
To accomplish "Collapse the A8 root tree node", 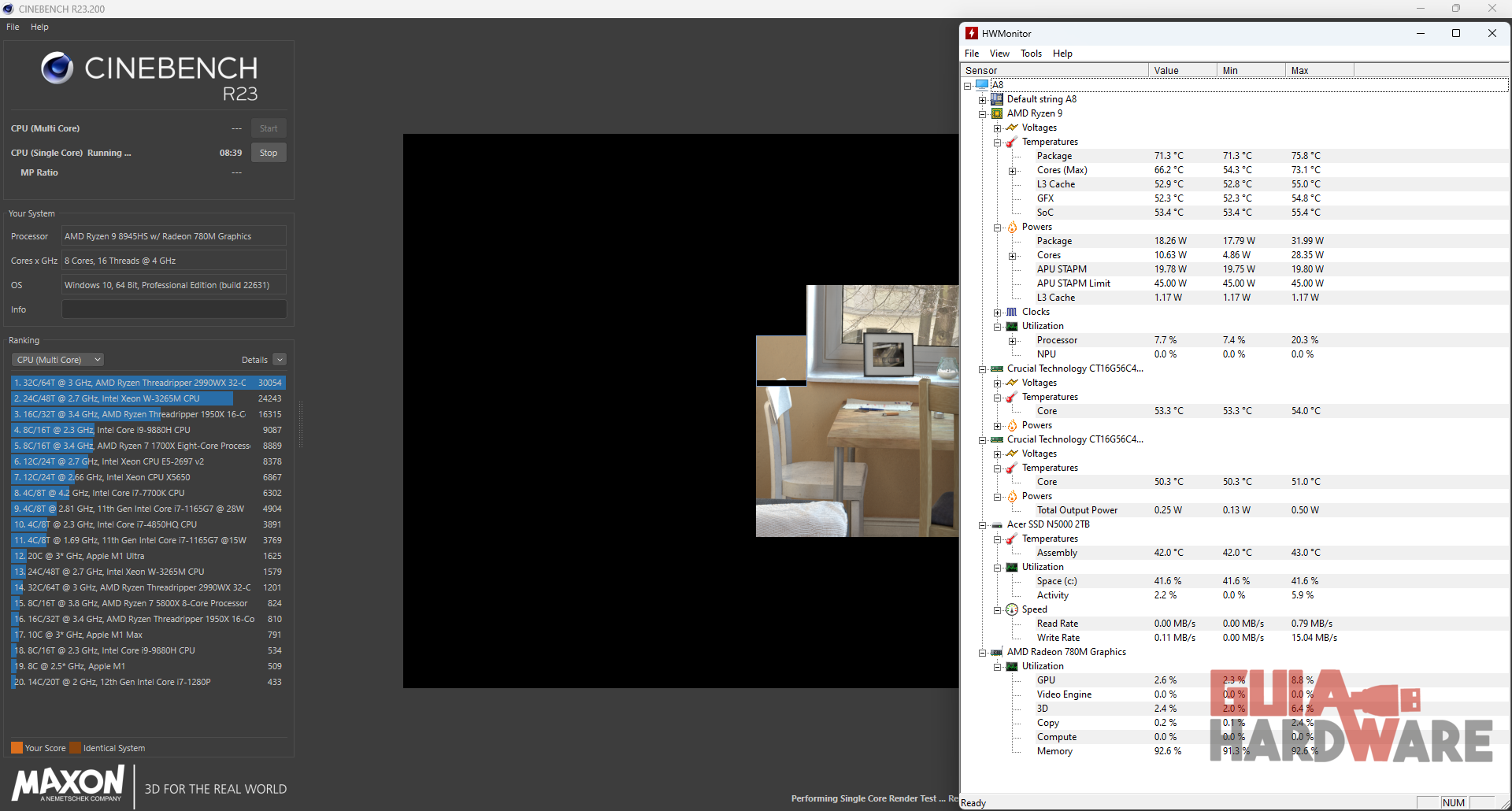I will [x=967, y=86].
